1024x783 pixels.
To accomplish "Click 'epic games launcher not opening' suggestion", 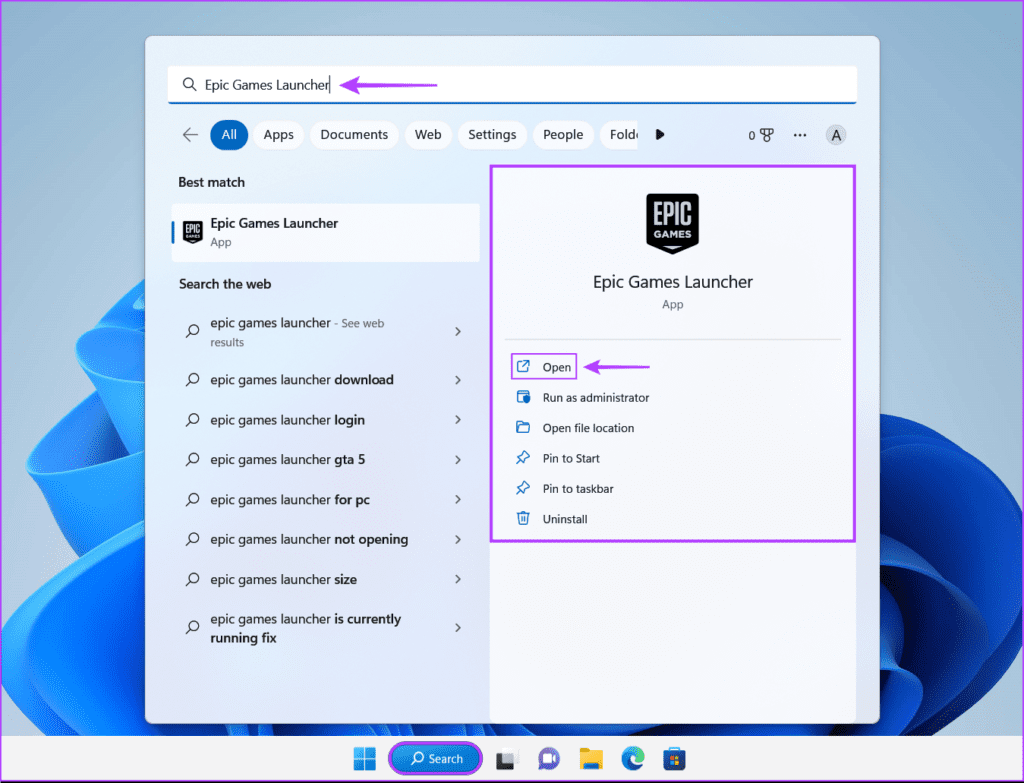I will pyautogui.click(x=325, y=539).
